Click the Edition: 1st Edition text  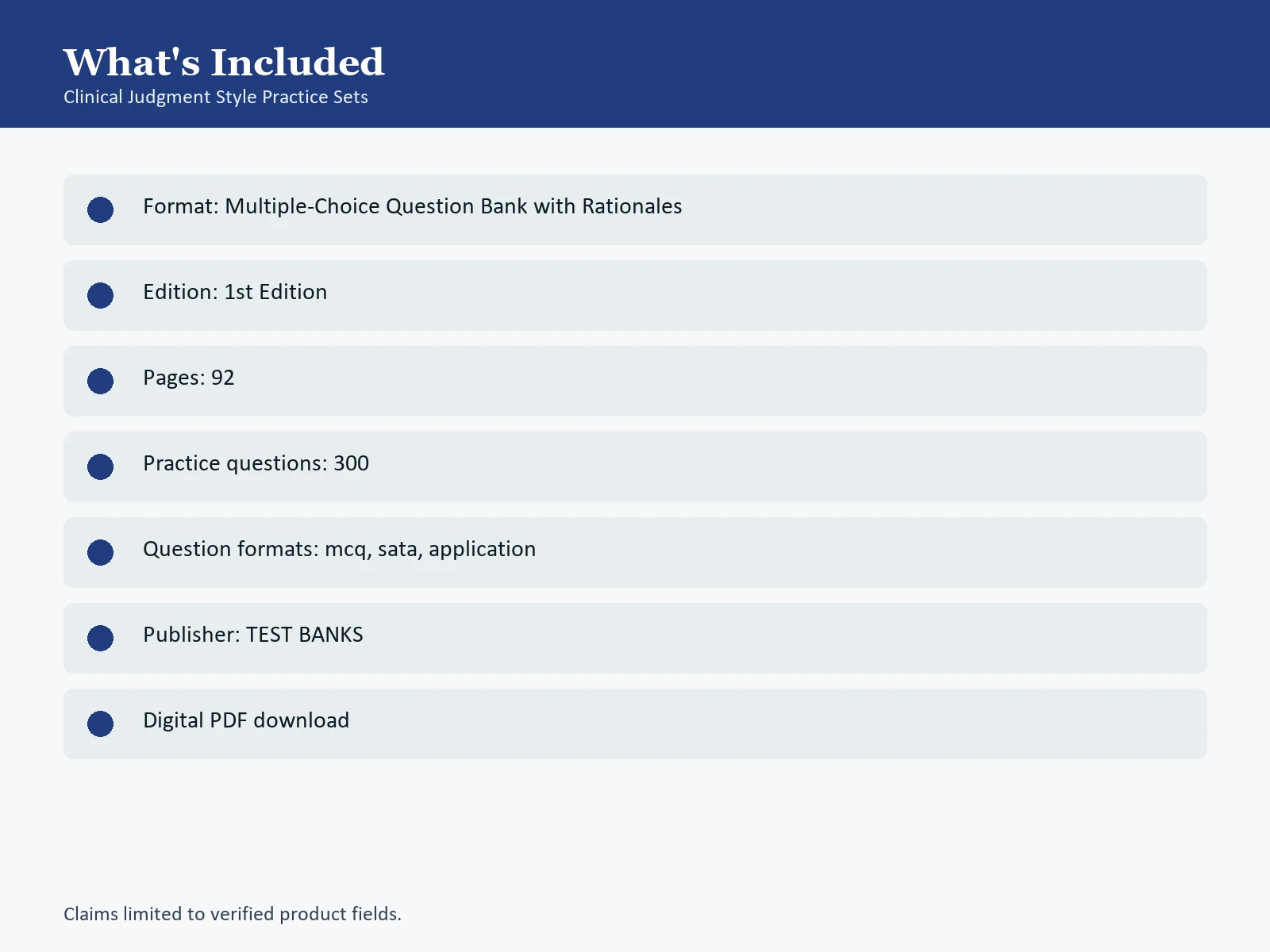[235, 292]
